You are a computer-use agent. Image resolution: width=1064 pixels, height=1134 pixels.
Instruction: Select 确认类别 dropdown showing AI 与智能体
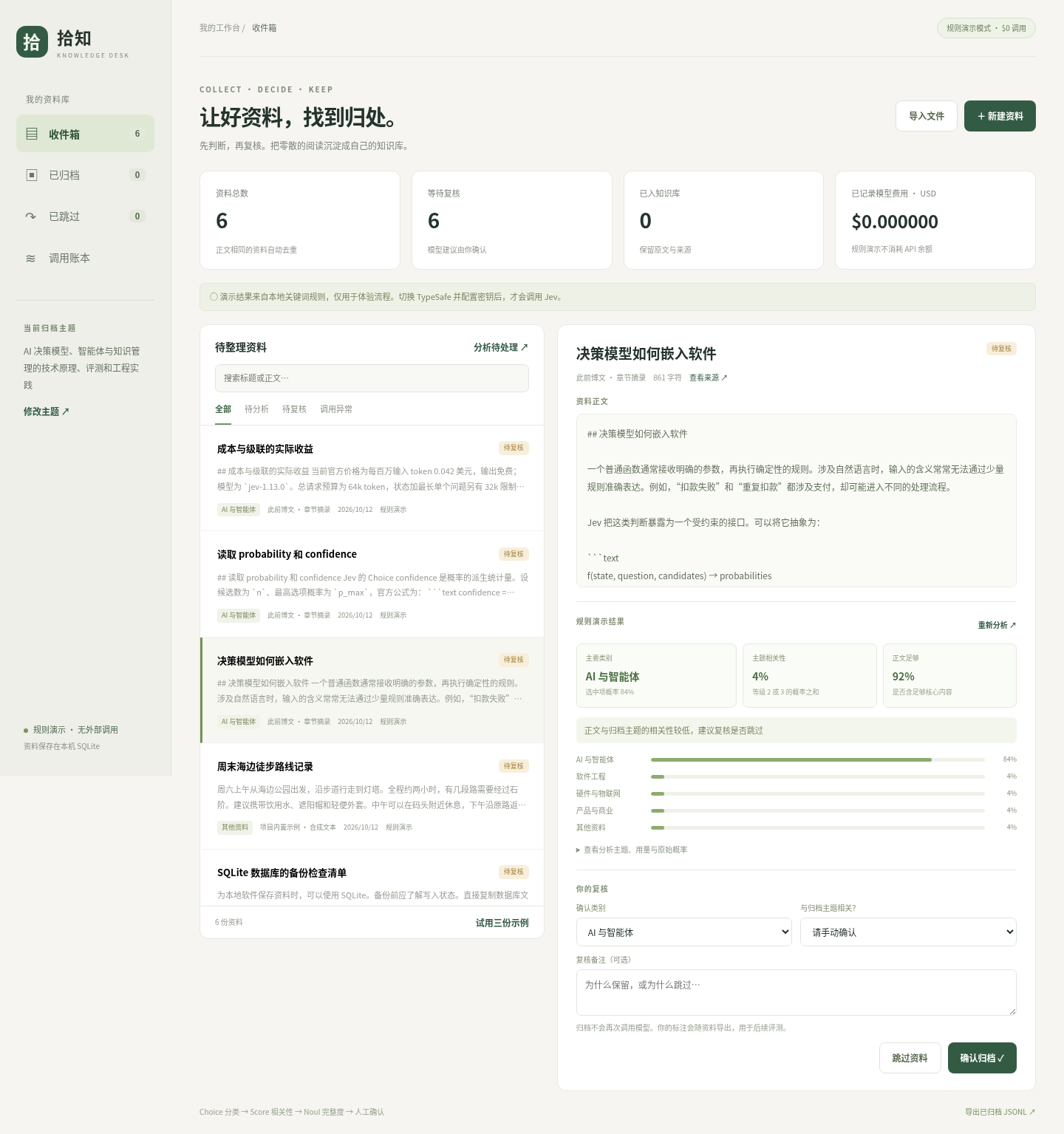click(x=684, y=932)
